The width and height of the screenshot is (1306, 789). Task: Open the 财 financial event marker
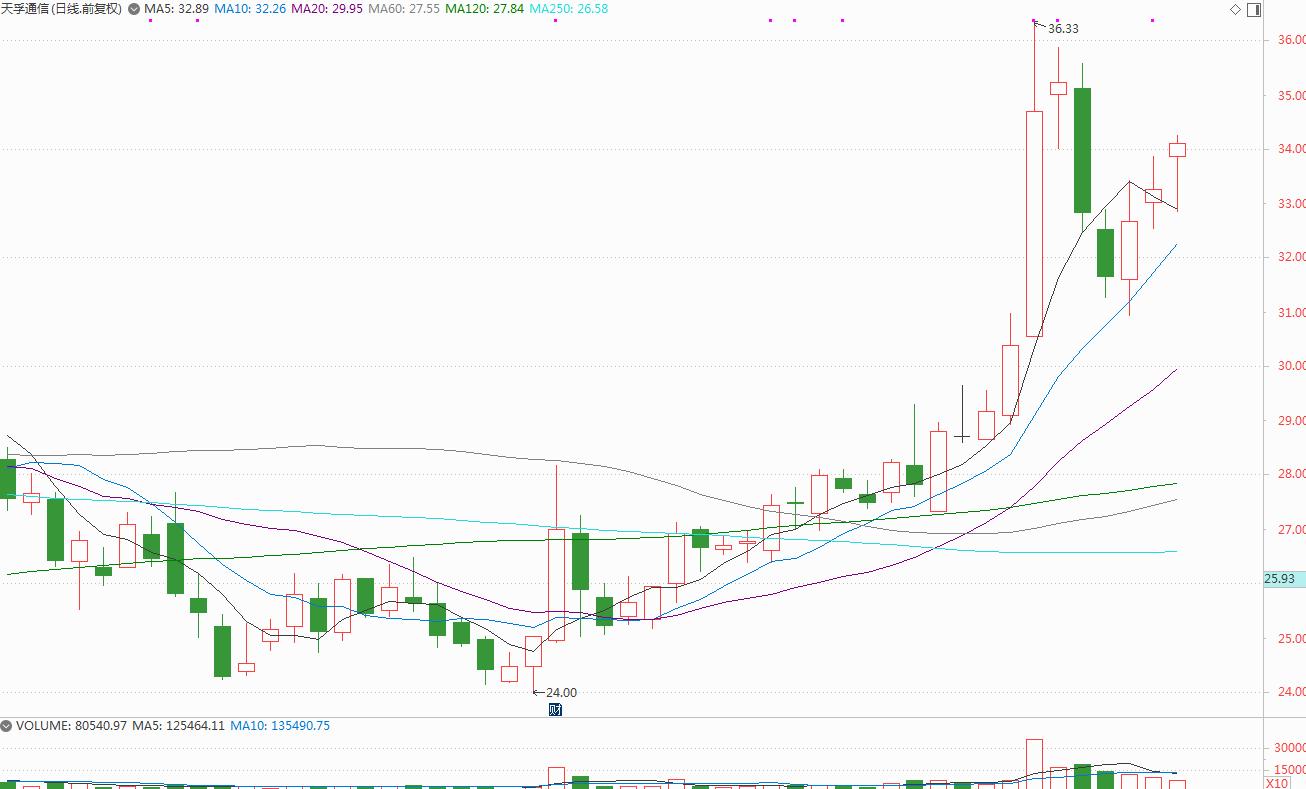pos(556,710)
